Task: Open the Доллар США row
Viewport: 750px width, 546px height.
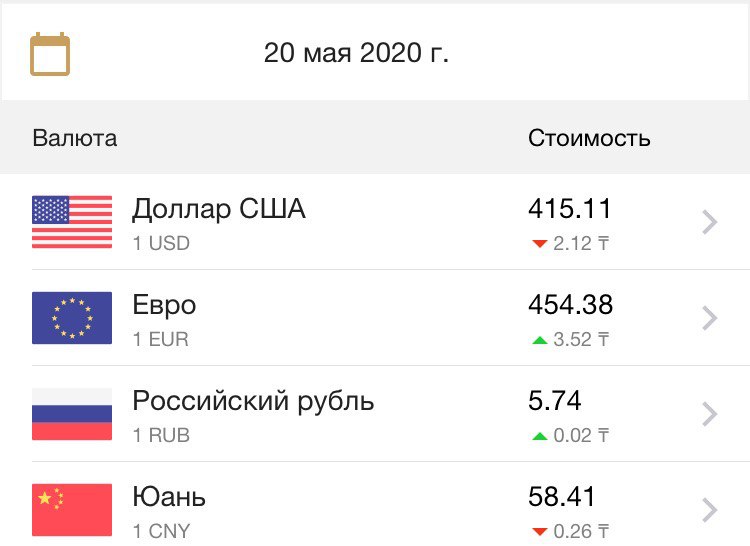Action: tap(375, 222)
